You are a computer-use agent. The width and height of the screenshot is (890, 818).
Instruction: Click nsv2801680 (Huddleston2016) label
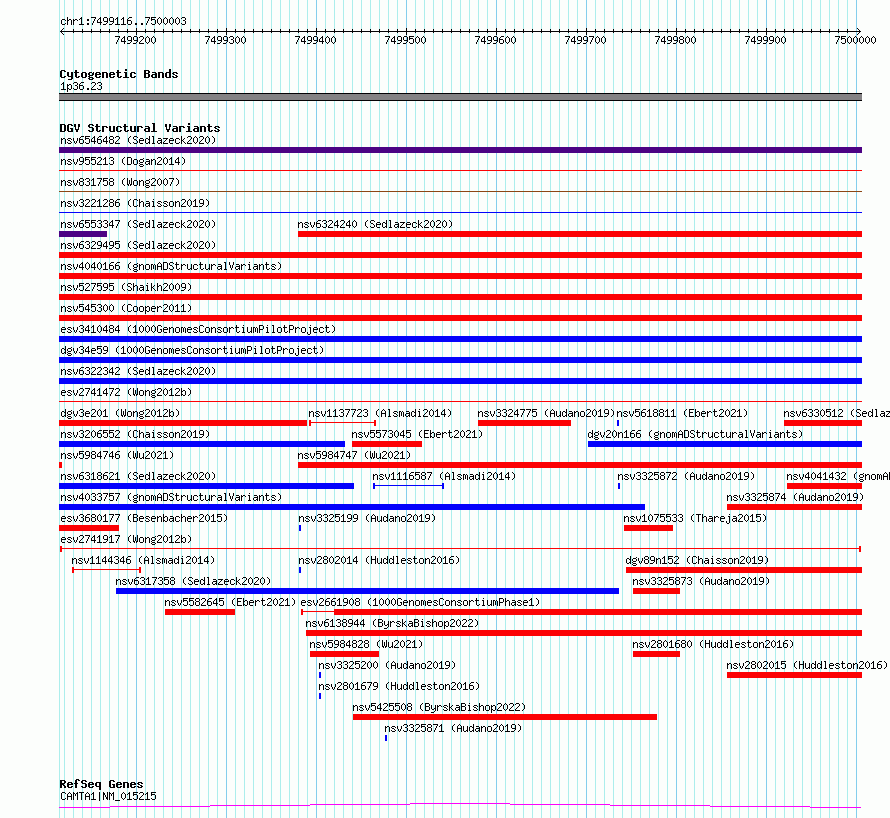pyautogui.click(x=713, y=644)
